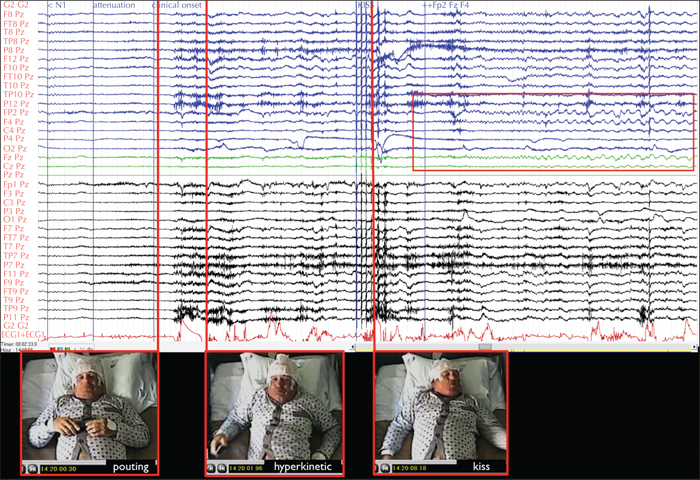Click the 14:20:00.30 timestamp in pouting video
Viewport: 700px width, 480px height.
(58, 469)
